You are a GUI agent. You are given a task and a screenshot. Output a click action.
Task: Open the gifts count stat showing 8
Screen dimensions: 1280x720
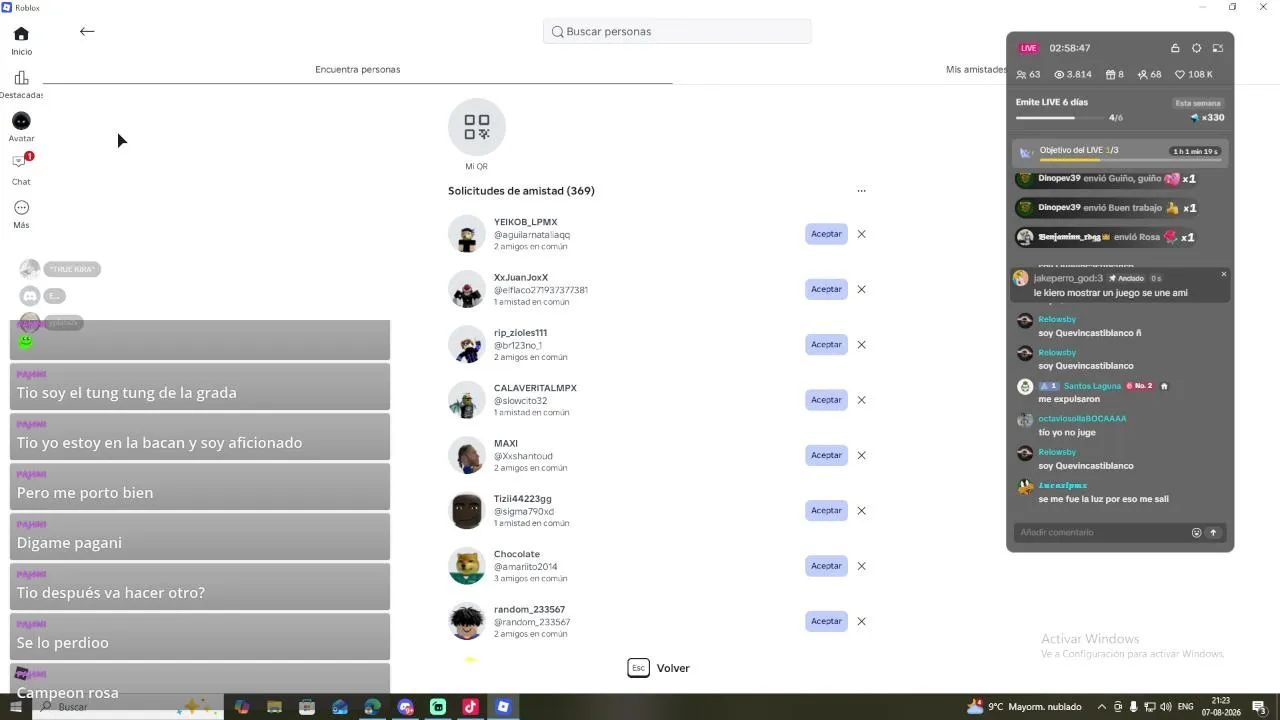(1115, 75)
